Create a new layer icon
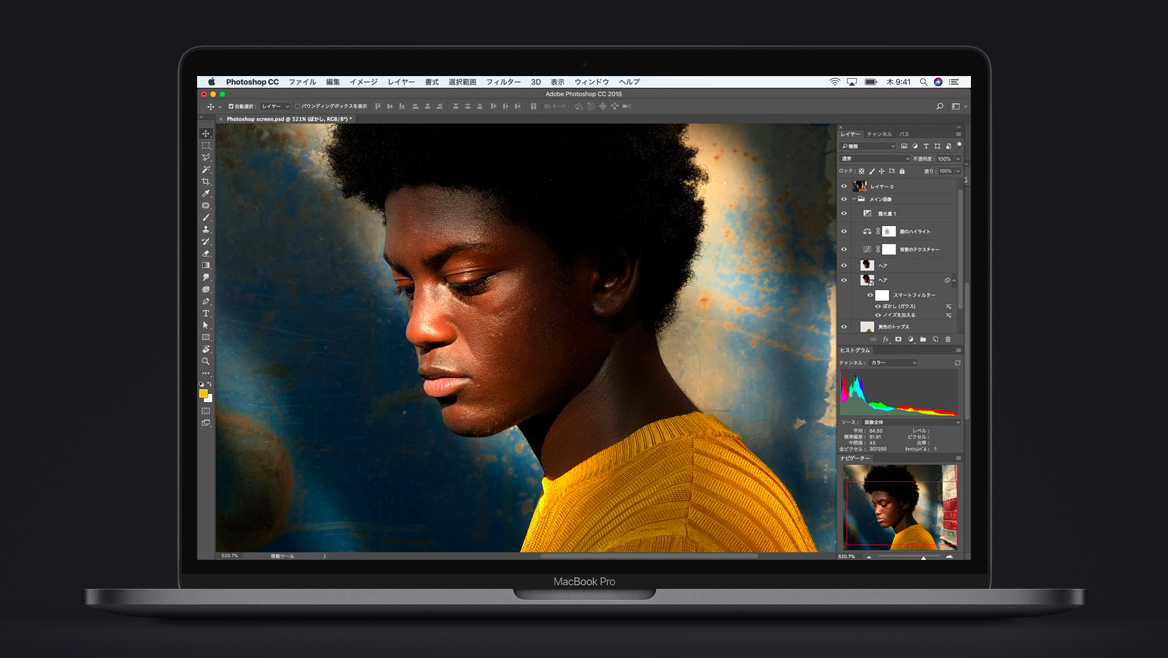 point(936,339)
